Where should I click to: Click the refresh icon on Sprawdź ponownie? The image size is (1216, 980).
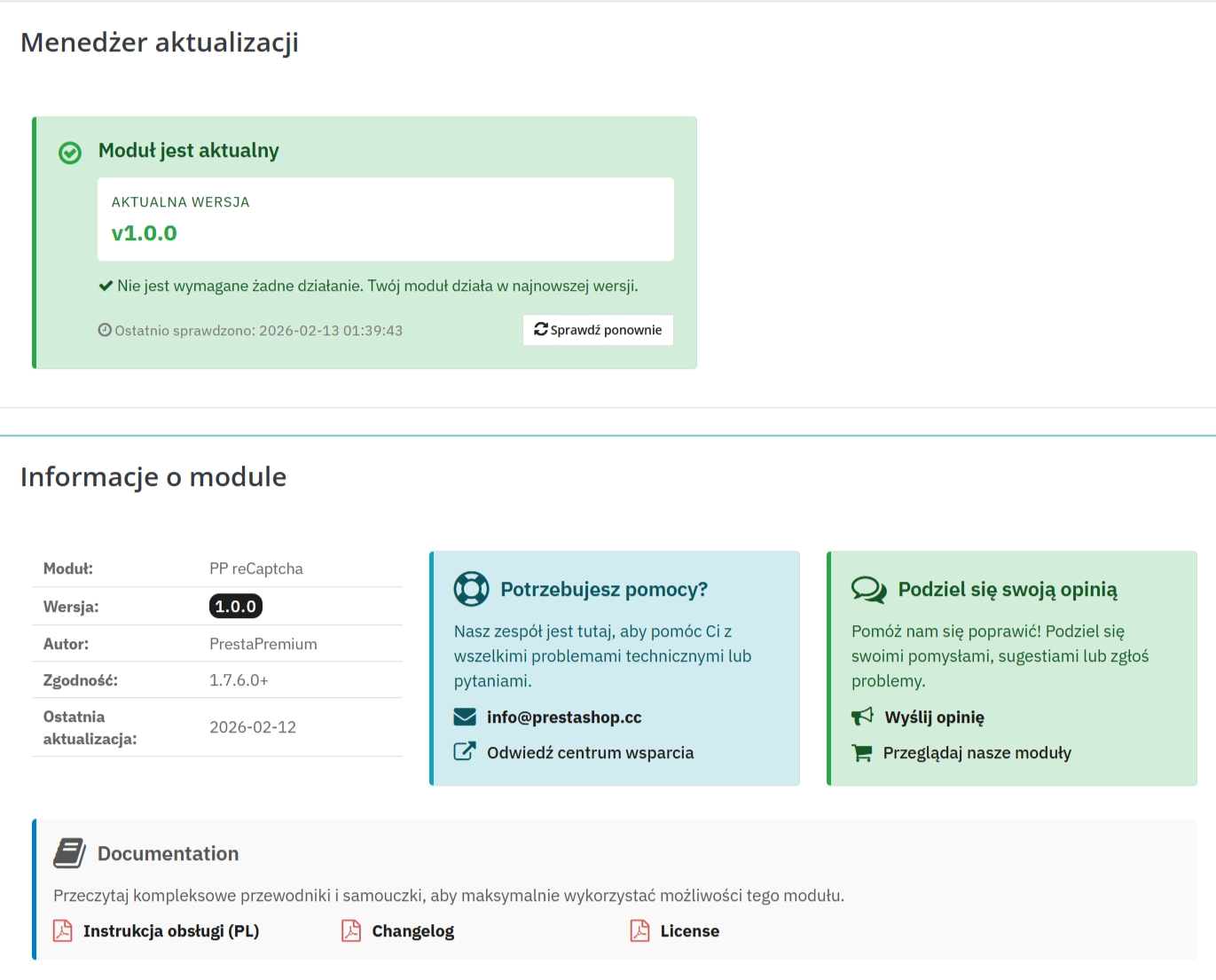point(541,329)
